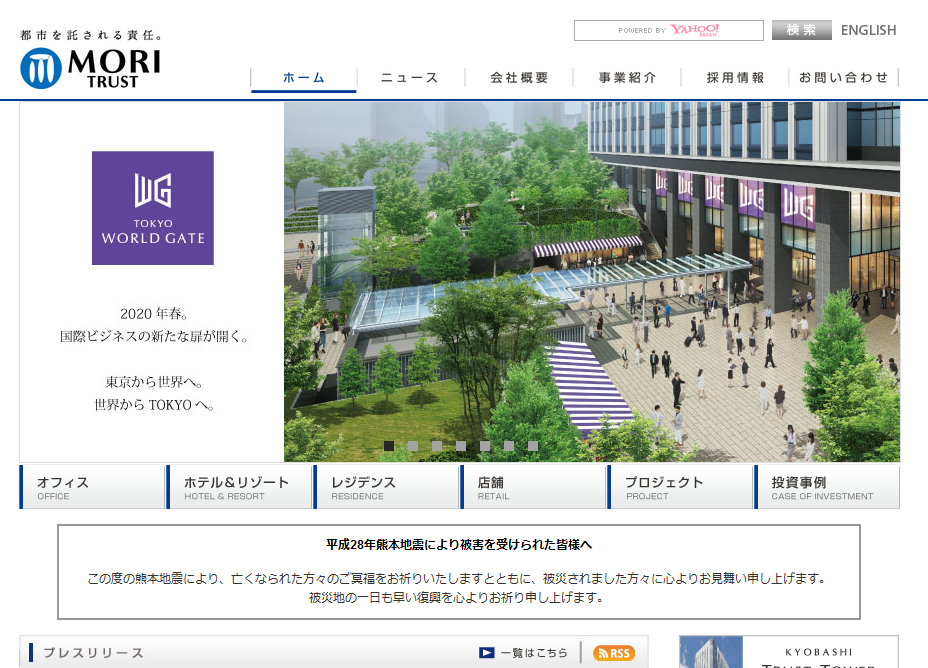The width and height of the screenshot is (928, 668).
Task: Open the ニュース navigation tab
Action: click(x=410, y=78)
